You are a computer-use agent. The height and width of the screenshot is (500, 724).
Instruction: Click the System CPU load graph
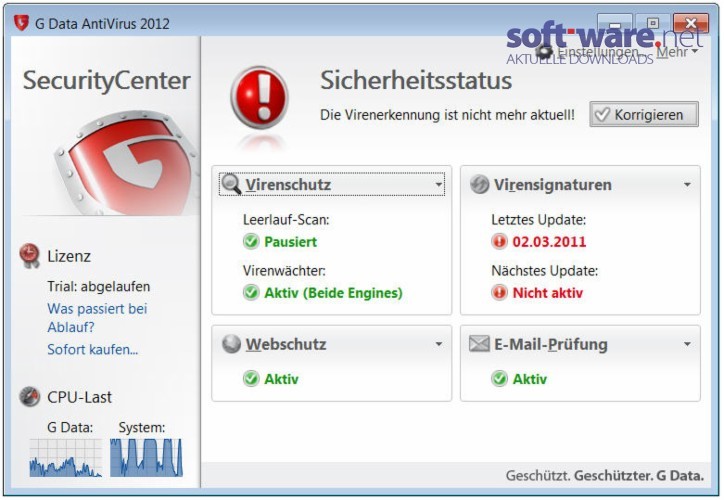(146, 458)
